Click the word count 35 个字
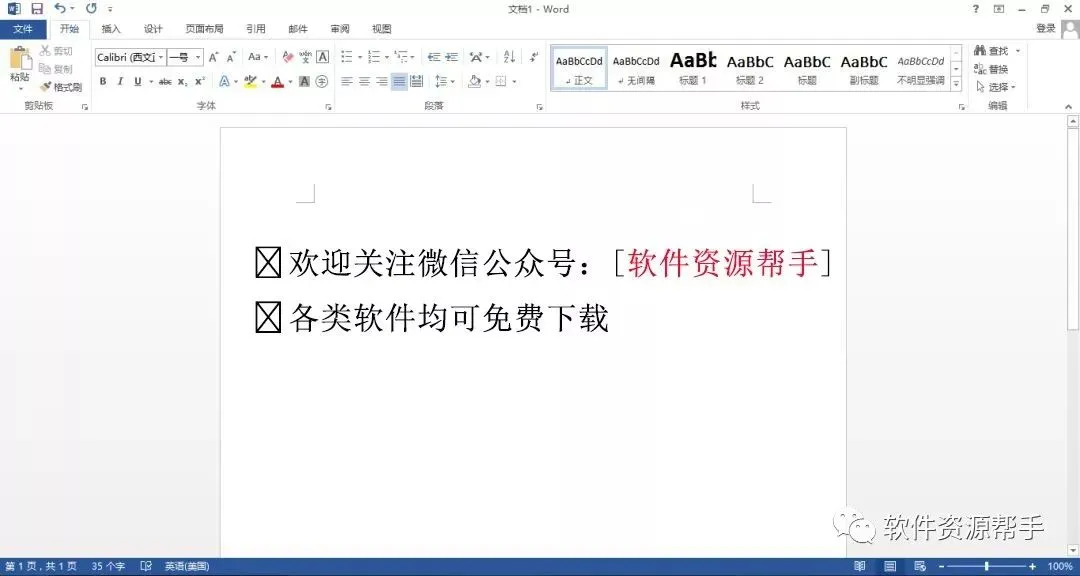This screenshot has height=576, width=1080. [x=108, y=566]
